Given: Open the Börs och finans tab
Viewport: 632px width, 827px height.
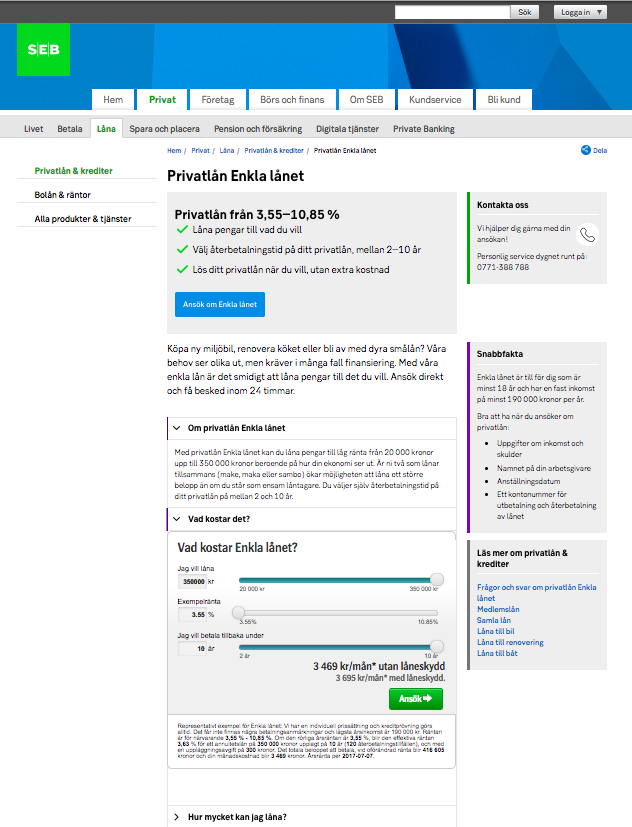Looking at the screenshot, I should click(292, 100).
